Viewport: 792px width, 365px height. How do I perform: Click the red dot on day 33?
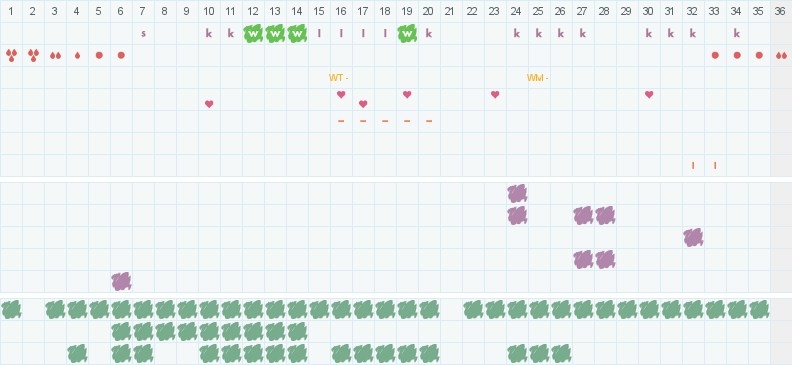[715, 55]
